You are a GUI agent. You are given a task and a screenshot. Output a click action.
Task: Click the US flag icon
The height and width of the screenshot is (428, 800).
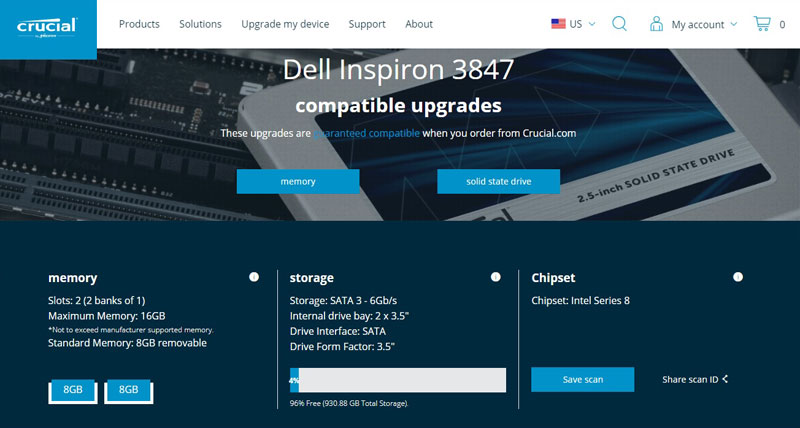click(558, 23)
